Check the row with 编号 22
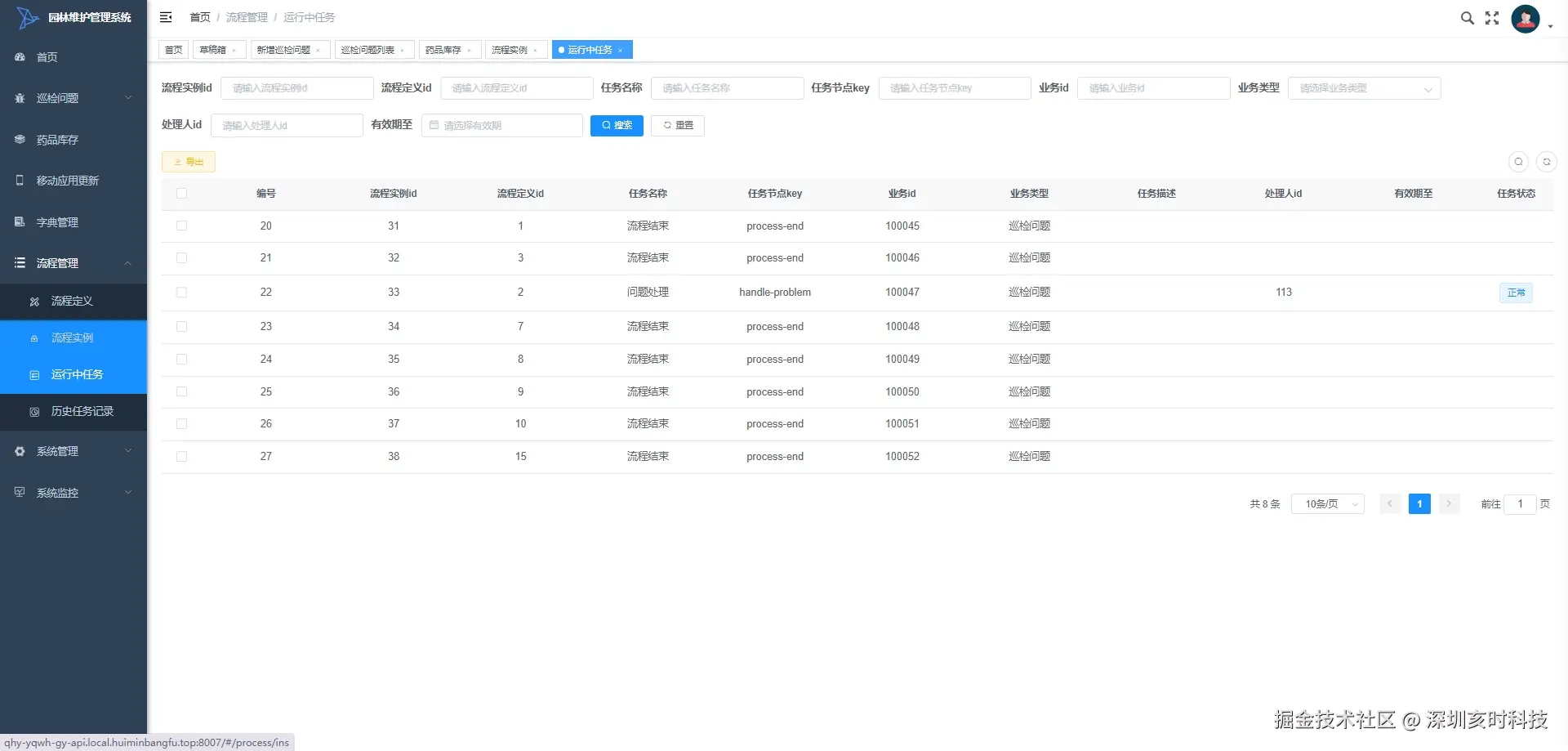The width and height of the screenshot is (1568, 751). (181, 292)
